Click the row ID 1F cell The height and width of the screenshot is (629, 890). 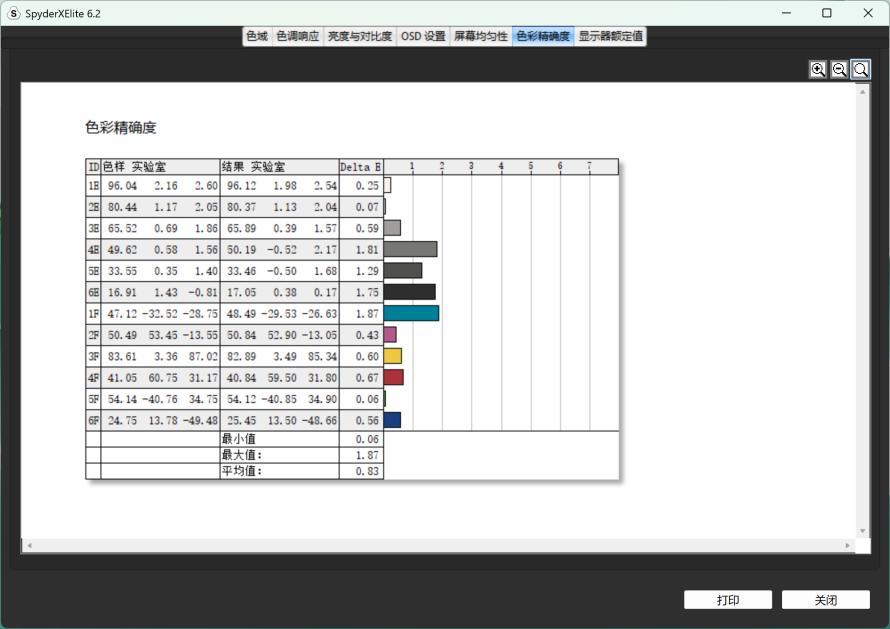point(93,313)
